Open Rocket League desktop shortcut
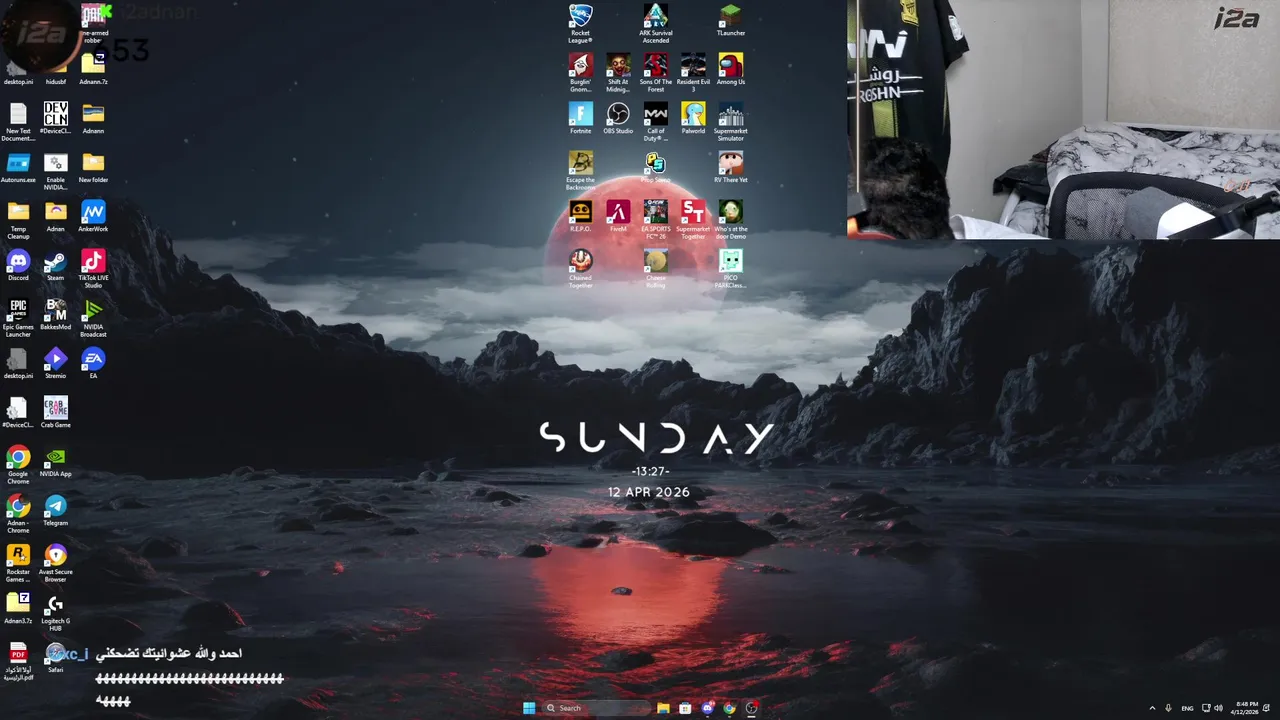This screenshot has width=1280, height=720. 580,23
